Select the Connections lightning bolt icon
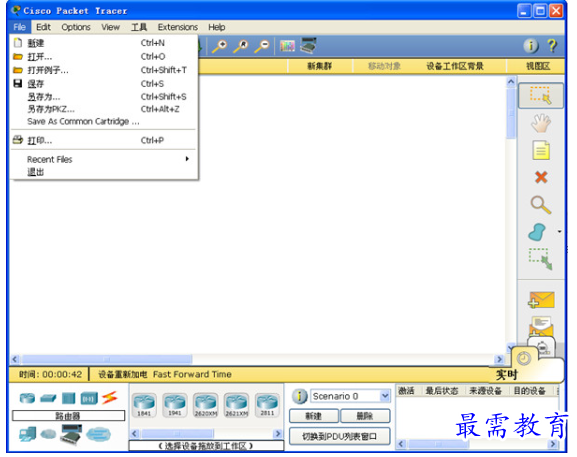 110,397
